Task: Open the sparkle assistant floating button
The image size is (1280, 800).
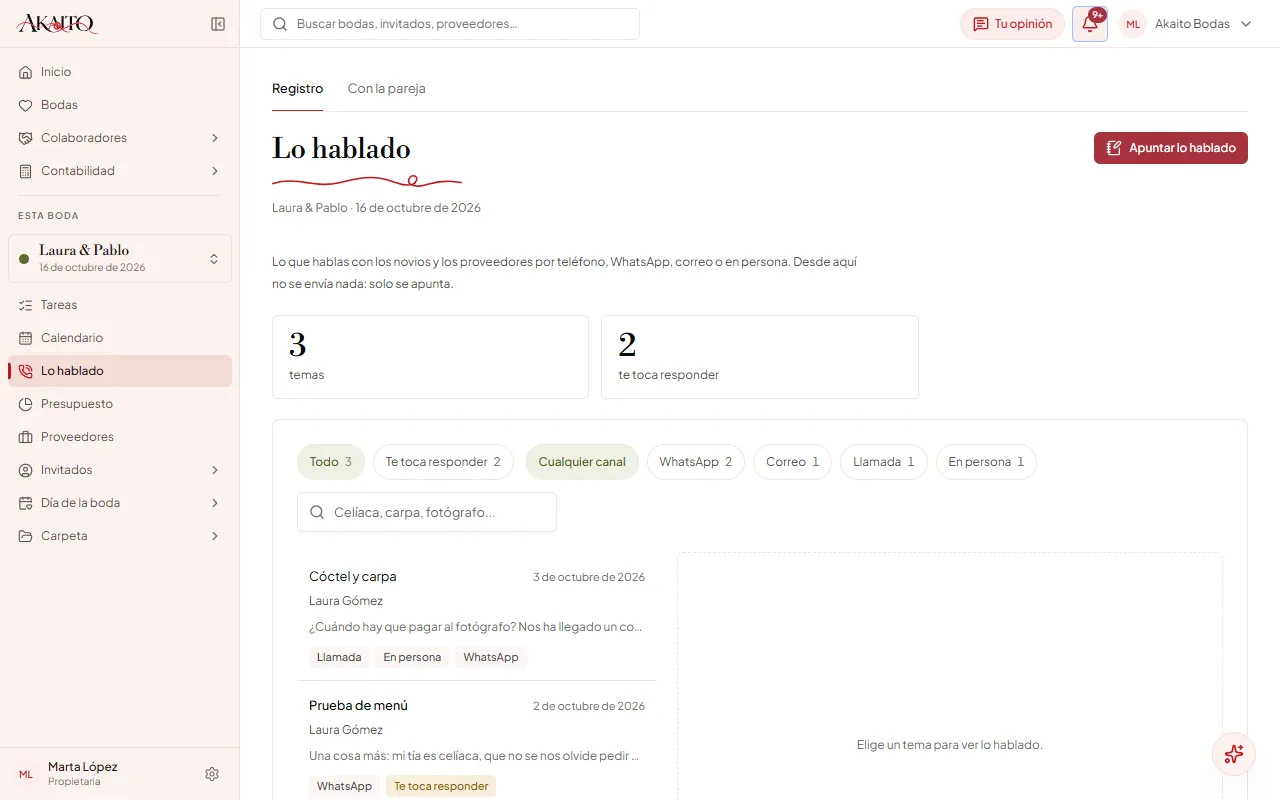Action: point(1234,754)
